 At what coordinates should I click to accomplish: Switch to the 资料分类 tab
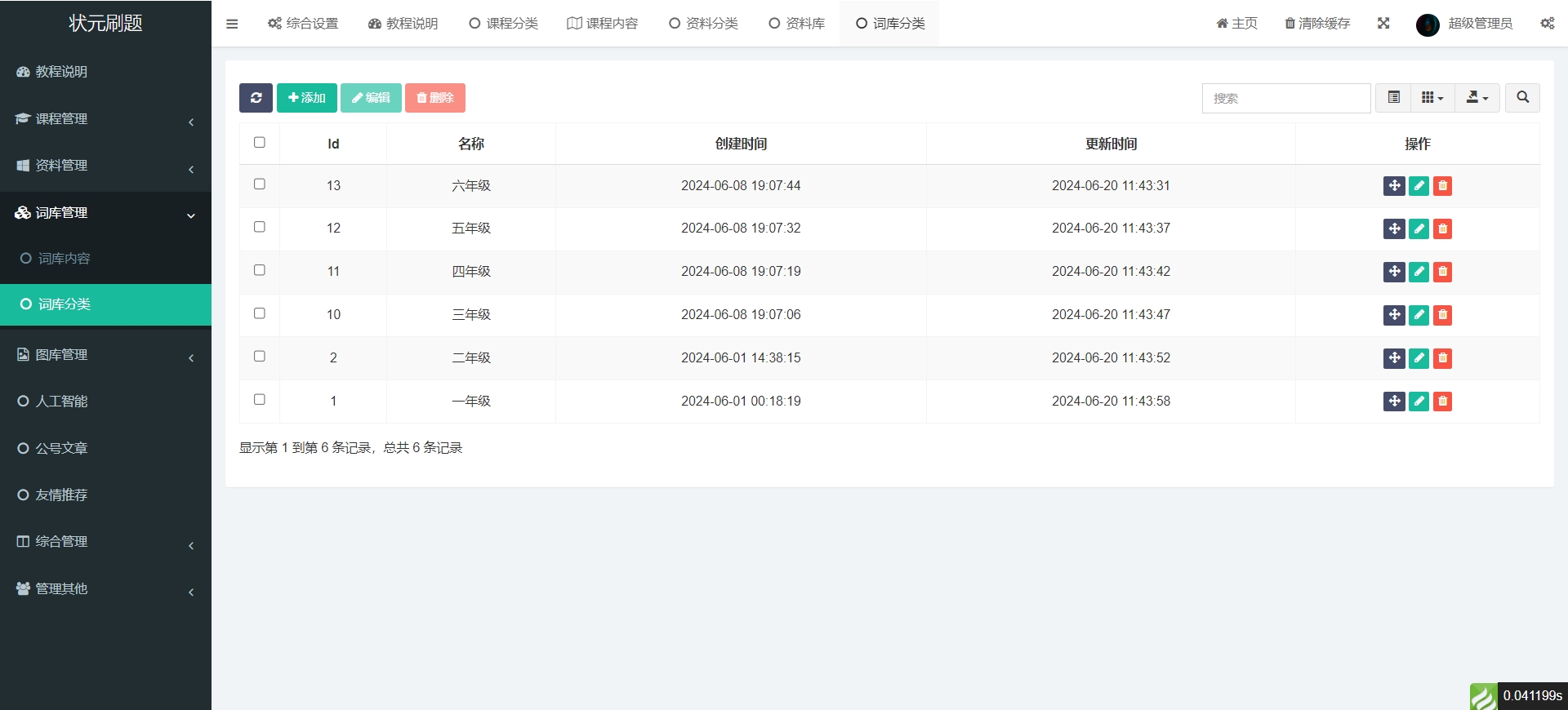(x=703, y=24)
